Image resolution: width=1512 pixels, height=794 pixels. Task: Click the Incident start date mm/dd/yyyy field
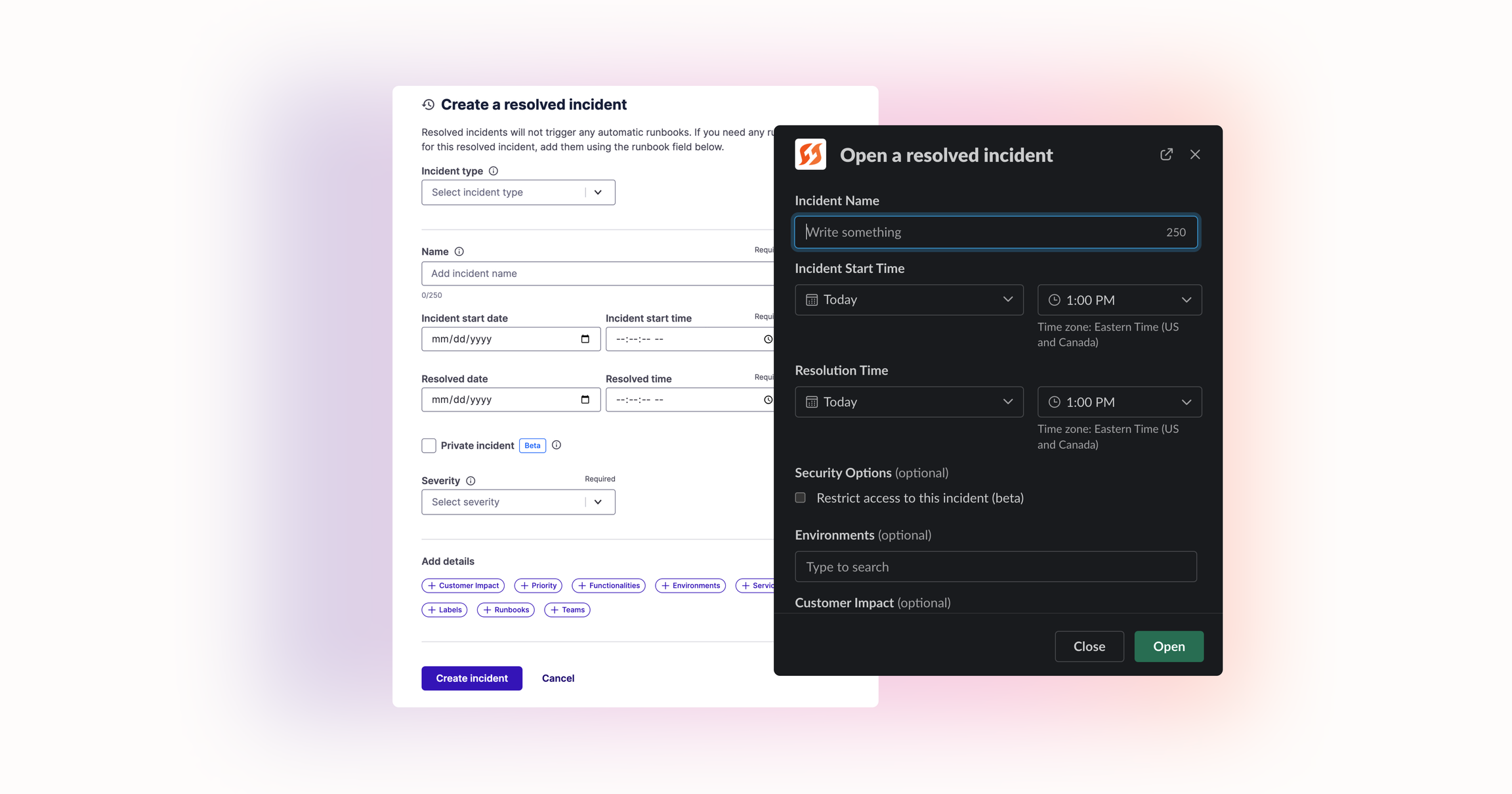pos(511,339)
